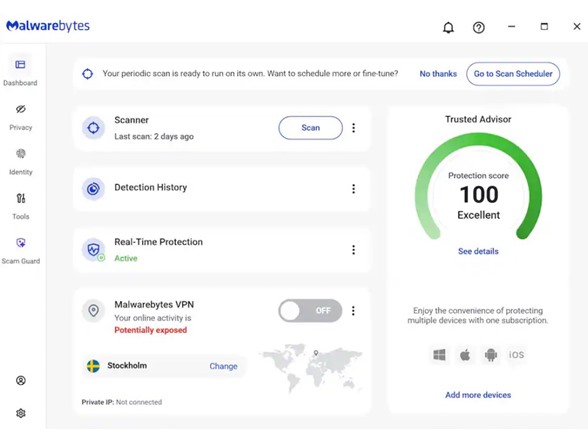Change the Stockholm VPN location
The image size is (588, 441).
point(223,366)
